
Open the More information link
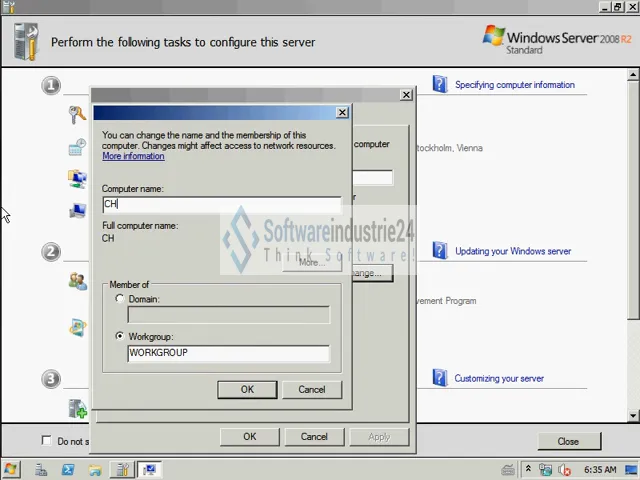coord(133,156)
